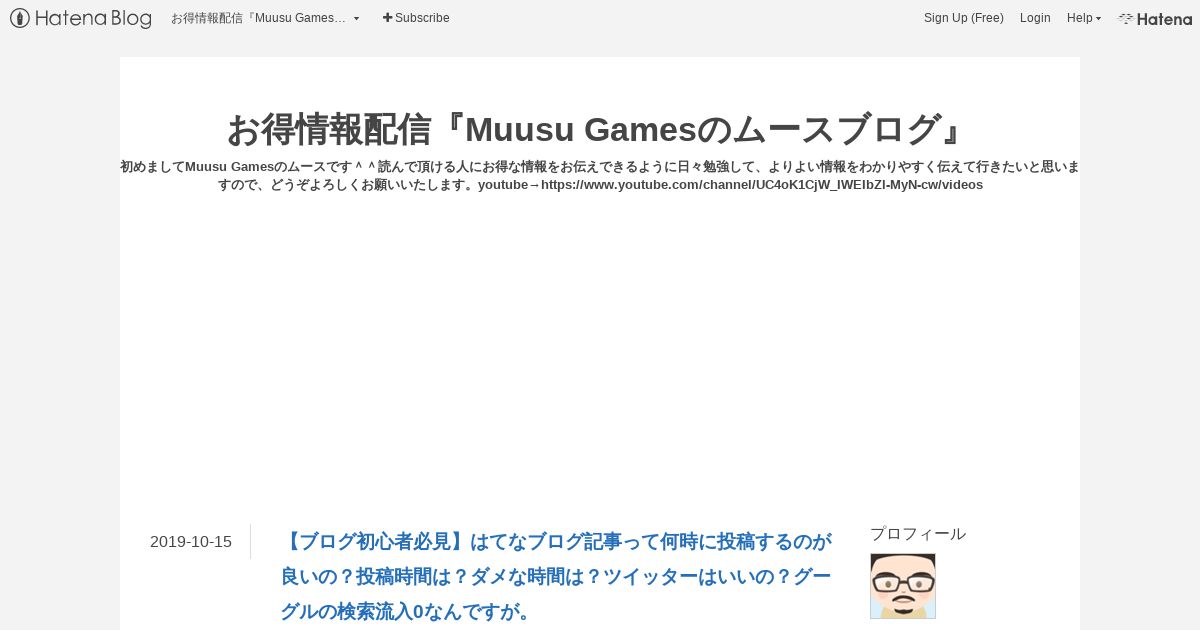Open the main blog title 'Muusu Gamesのムースブログ'

pyautogui.click(x=600, y=129)
